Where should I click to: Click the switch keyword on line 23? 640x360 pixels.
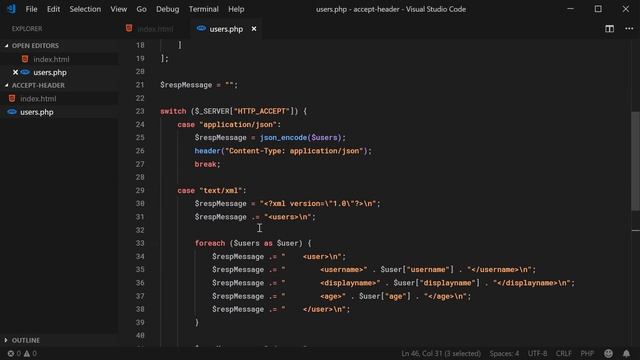point(173,111)
